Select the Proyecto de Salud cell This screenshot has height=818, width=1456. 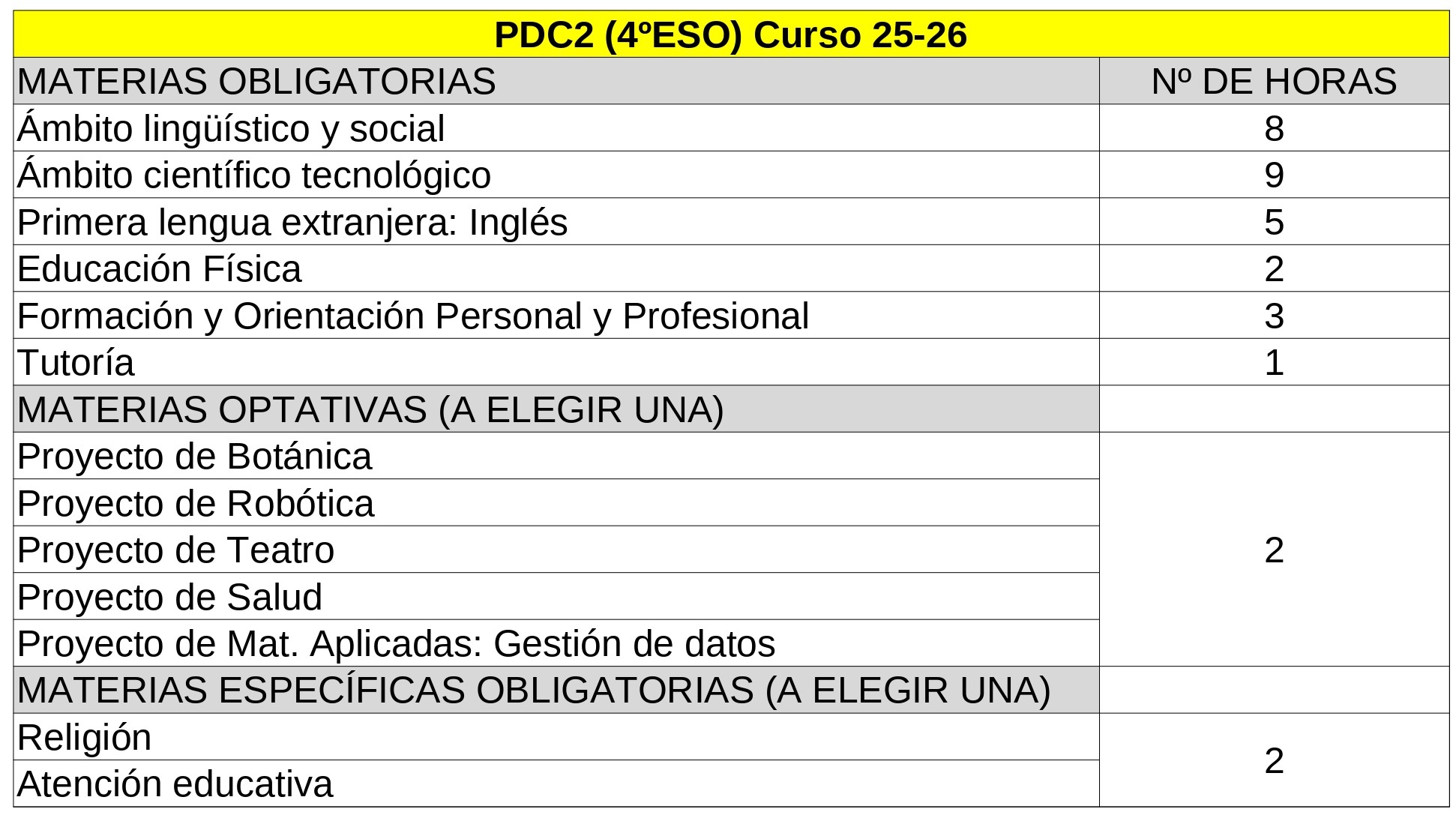pyautogui.click(x=556, y=597)
